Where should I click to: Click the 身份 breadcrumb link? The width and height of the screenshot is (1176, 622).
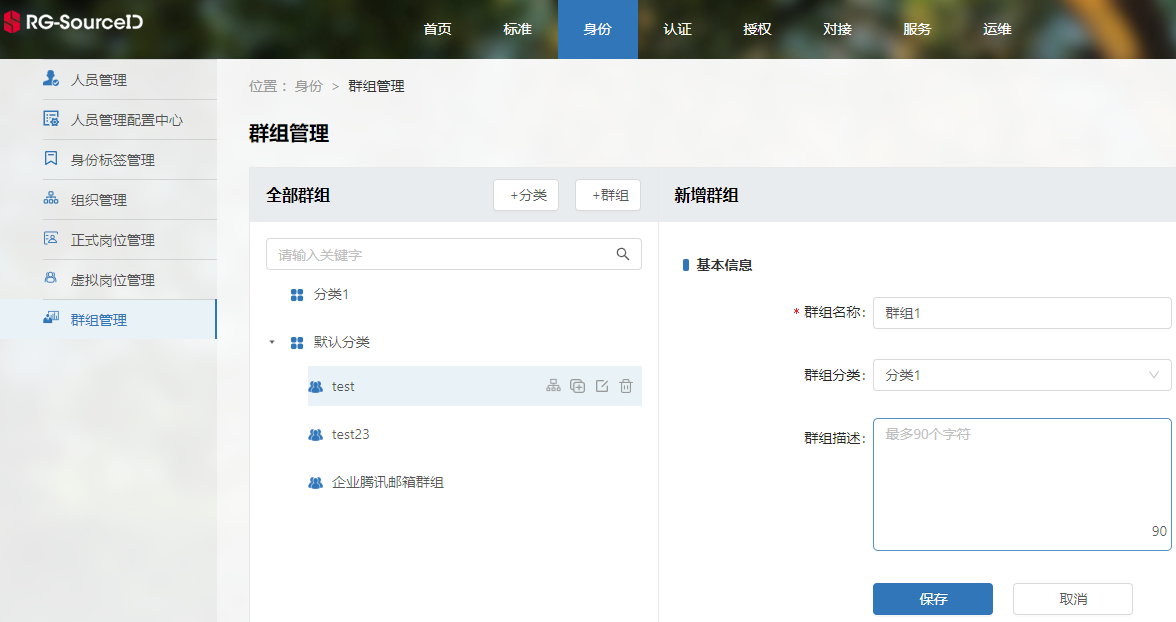point(308,86)
